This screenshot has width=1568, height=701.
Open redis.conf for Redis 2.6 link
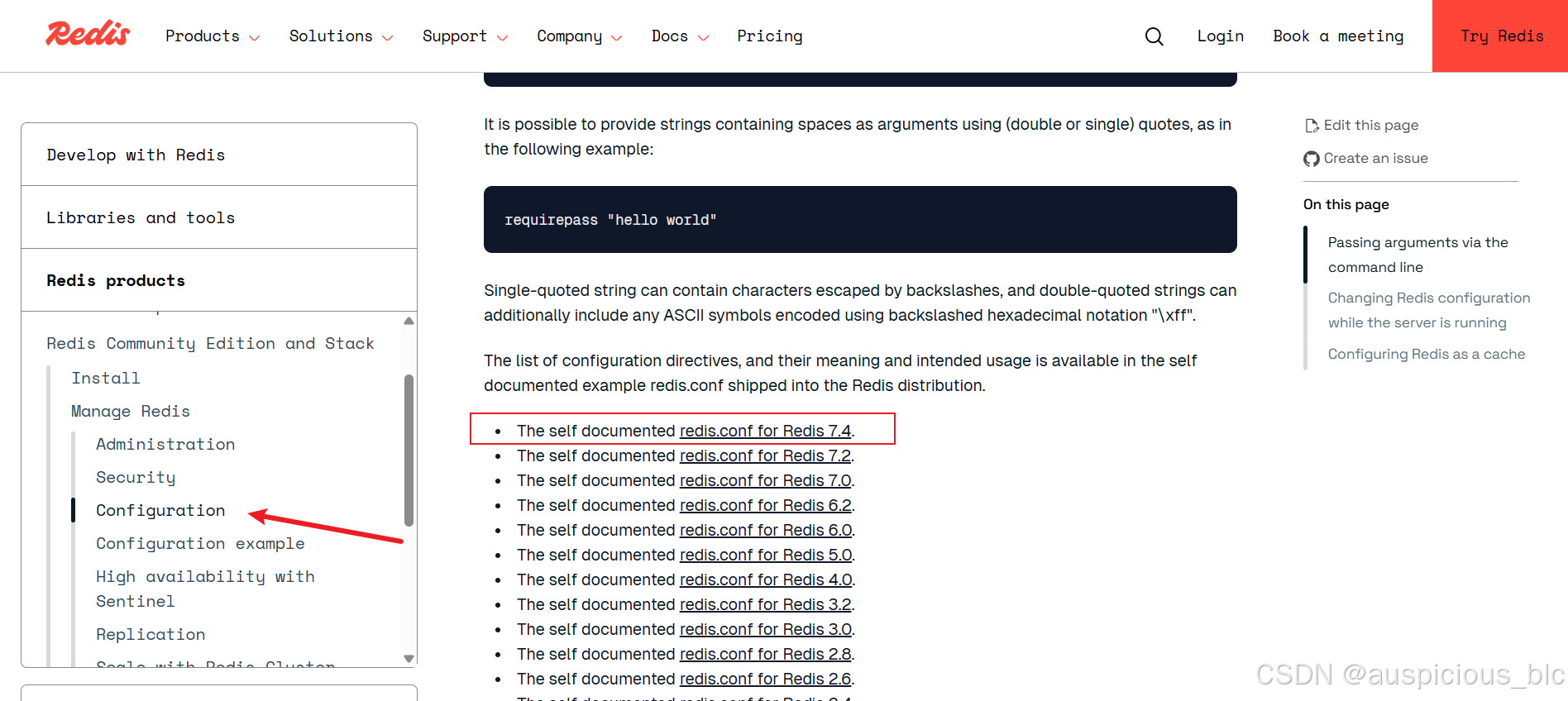766,679
